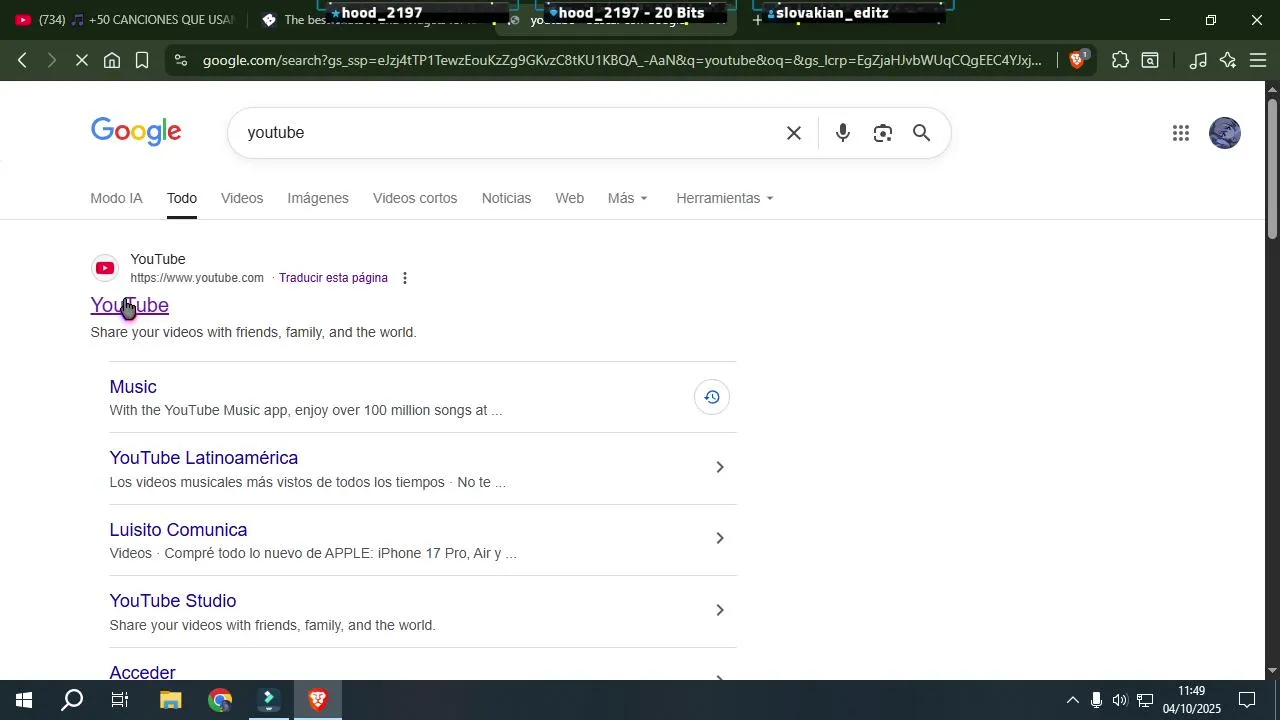Open the Google account profile avatar
1280x720 pixels.
click(x=1225, y=133)
